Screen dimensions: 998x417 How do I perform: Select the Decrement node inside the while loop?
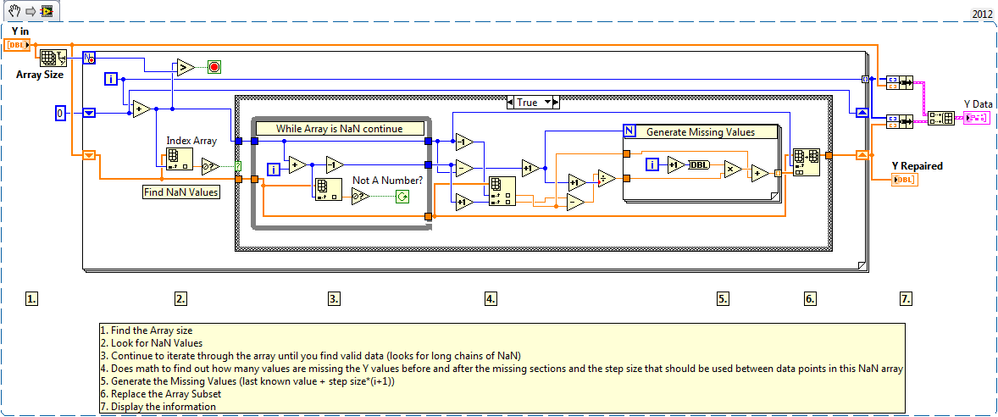pyautogui.click(x=335, y=165)
